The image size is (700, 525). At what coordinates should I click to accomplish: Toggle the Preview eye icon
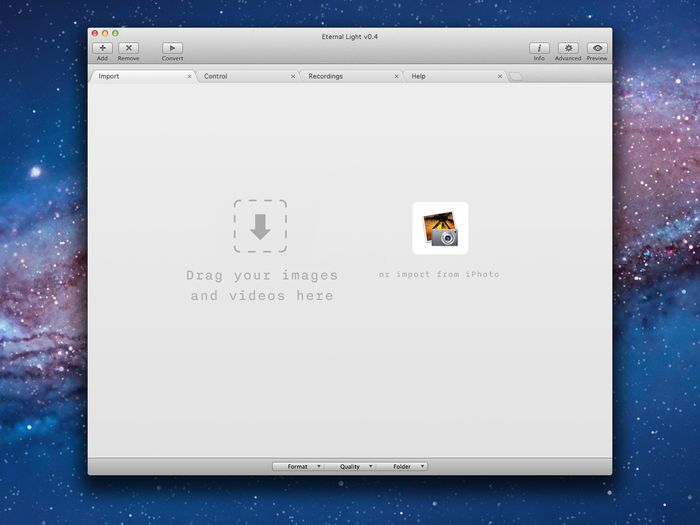pos(597,48)
